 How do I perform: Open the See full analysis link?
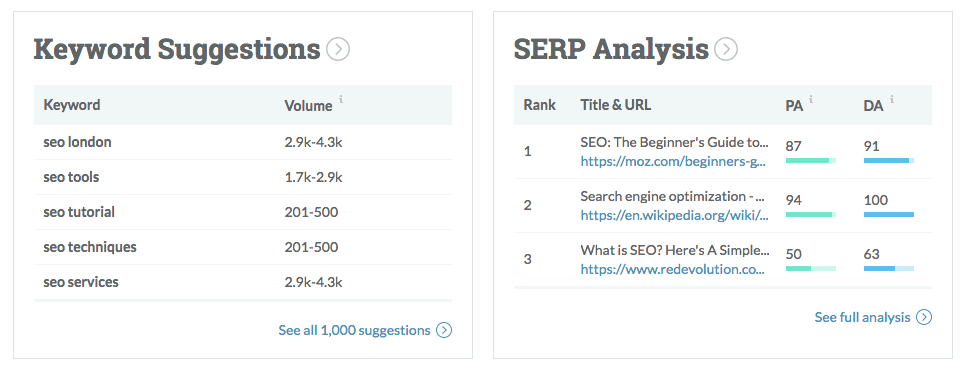pyautogui.click(x=862, y=317)
